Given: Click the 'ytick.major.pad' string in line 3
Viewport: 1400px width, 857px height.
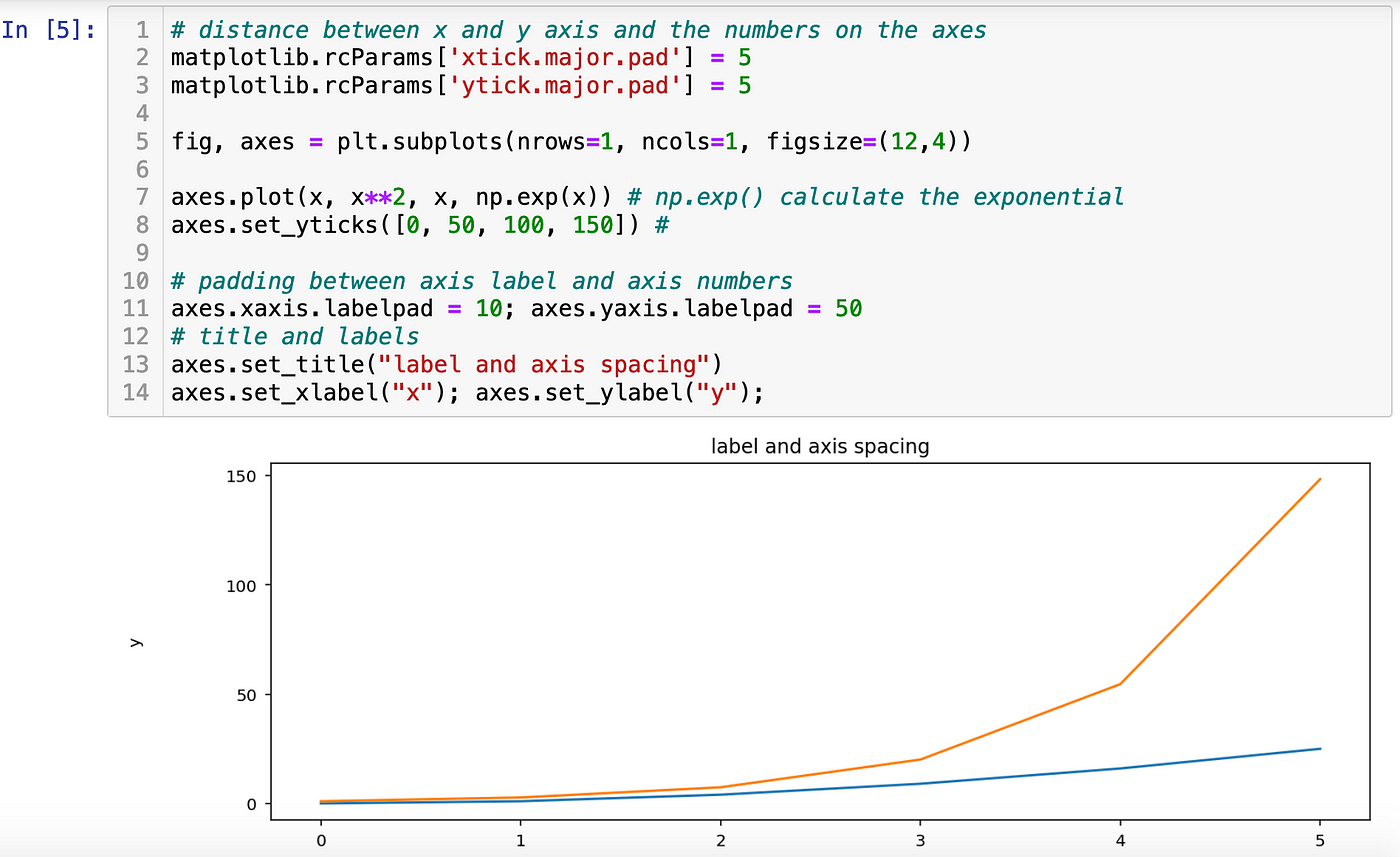Looking at the screenshot, I should click(x=574, y=86).
